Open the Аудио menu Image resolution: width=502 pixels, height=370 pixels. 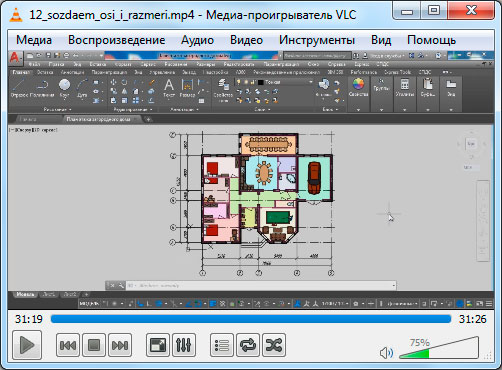click(x=197, y=40)
